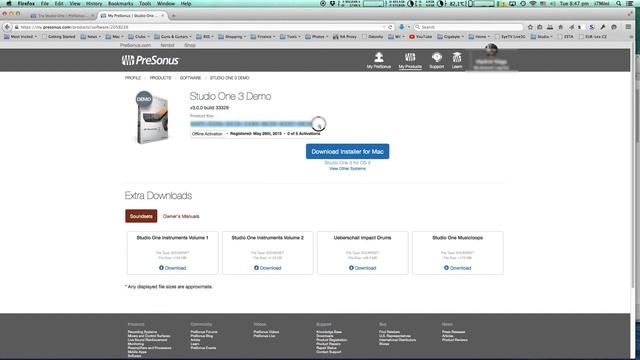This screenshot has height=360, width=640.
Task: Click the bookmark star icon
Action: (530, 27)
